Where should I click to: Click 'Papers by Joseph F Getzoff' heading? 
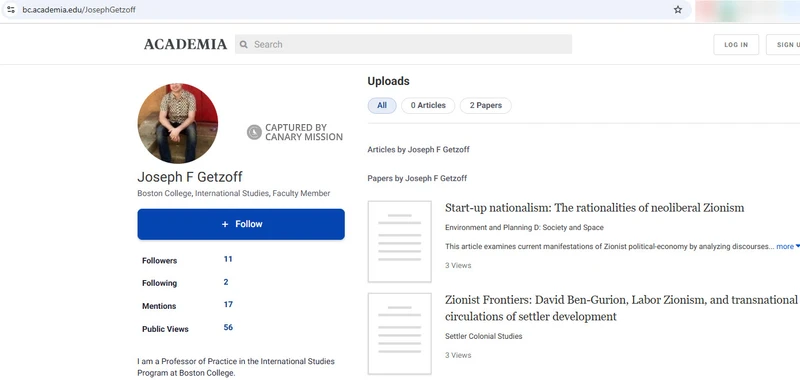pyautogui.click(x=417, y=179)
